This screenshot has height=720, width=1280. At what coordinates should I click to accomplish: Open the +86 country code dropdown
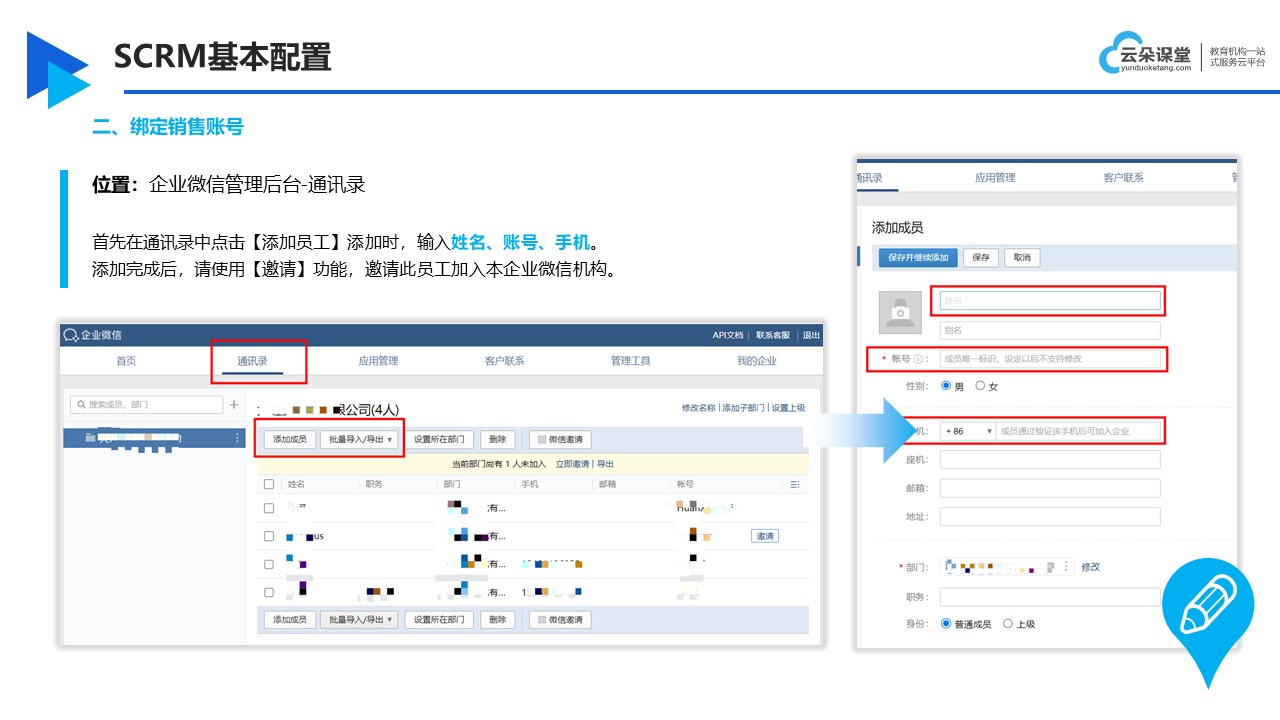968,431
